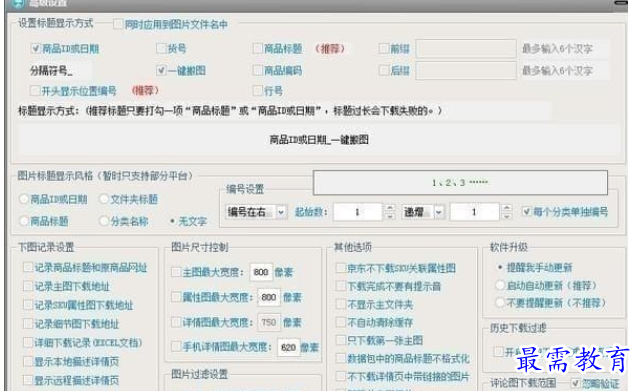Viewport: 638px width, 391px height.
Task: Select 不要提醒更新 (不推荐) radio button
Action: click(500, 303)
